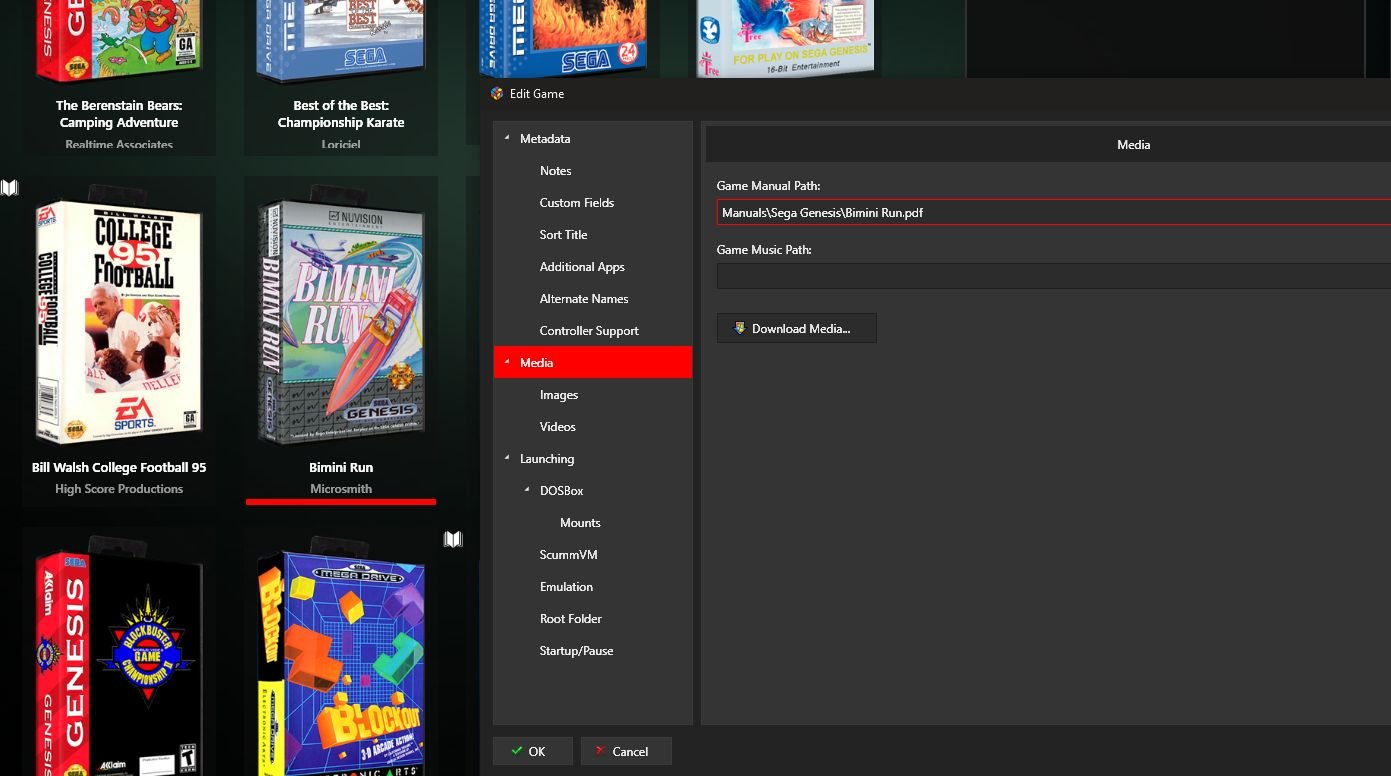The width and height of the screenshot is (1391, 776).
Task: Click The Berenstain Bears: Camping Adventure title
Action: pyautogui.click(x=119, y=114)
